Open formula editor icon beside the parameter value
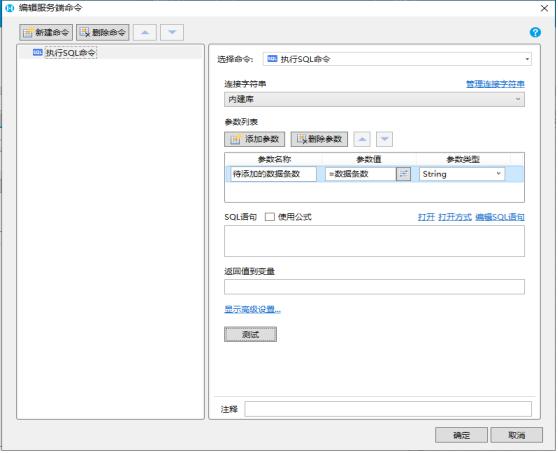Image resolution: width=558 pixels, height=453 pixels. [404, 174]
